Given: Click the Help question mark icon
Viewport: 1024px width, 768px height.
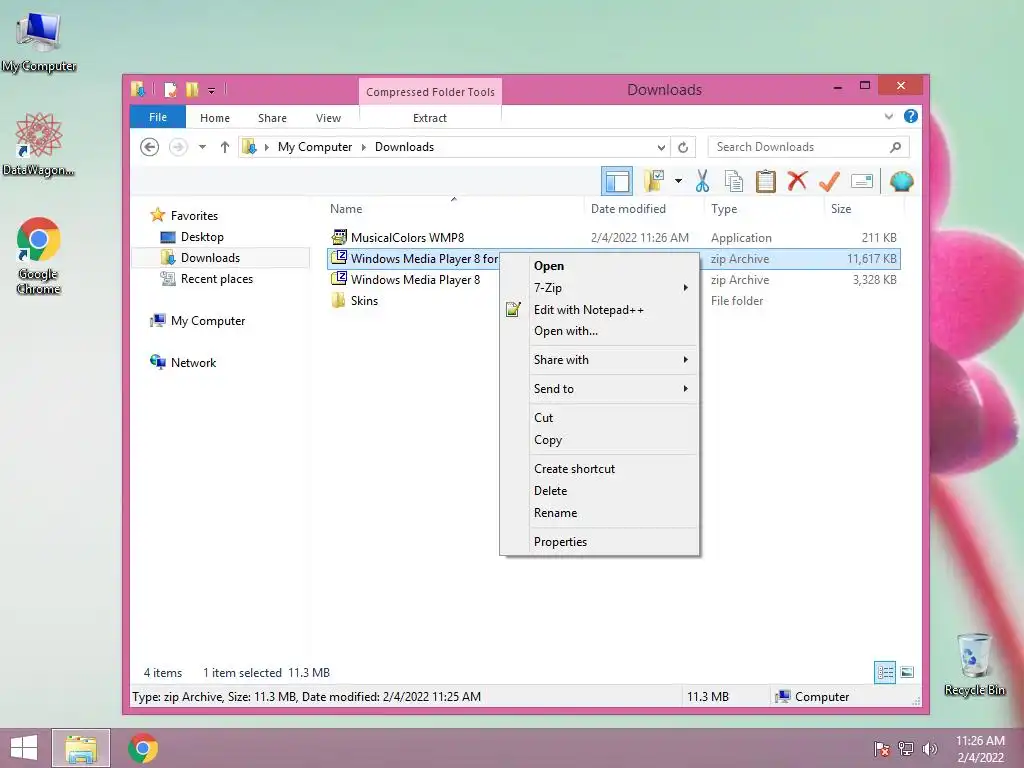Looking at the screenshot, I should (x=910, y=116).
